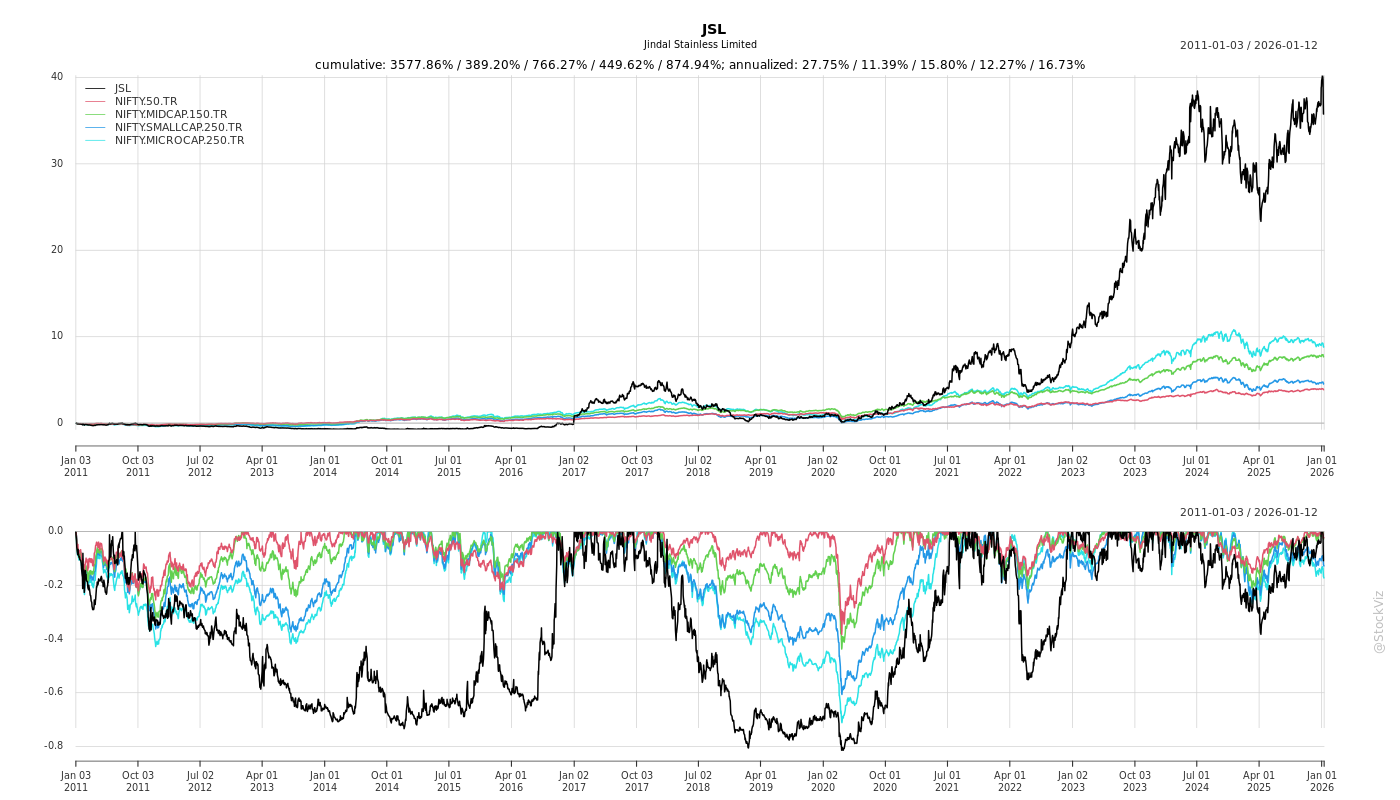Click Jan 02 2020 on upper x-axis

pos(823,466)
